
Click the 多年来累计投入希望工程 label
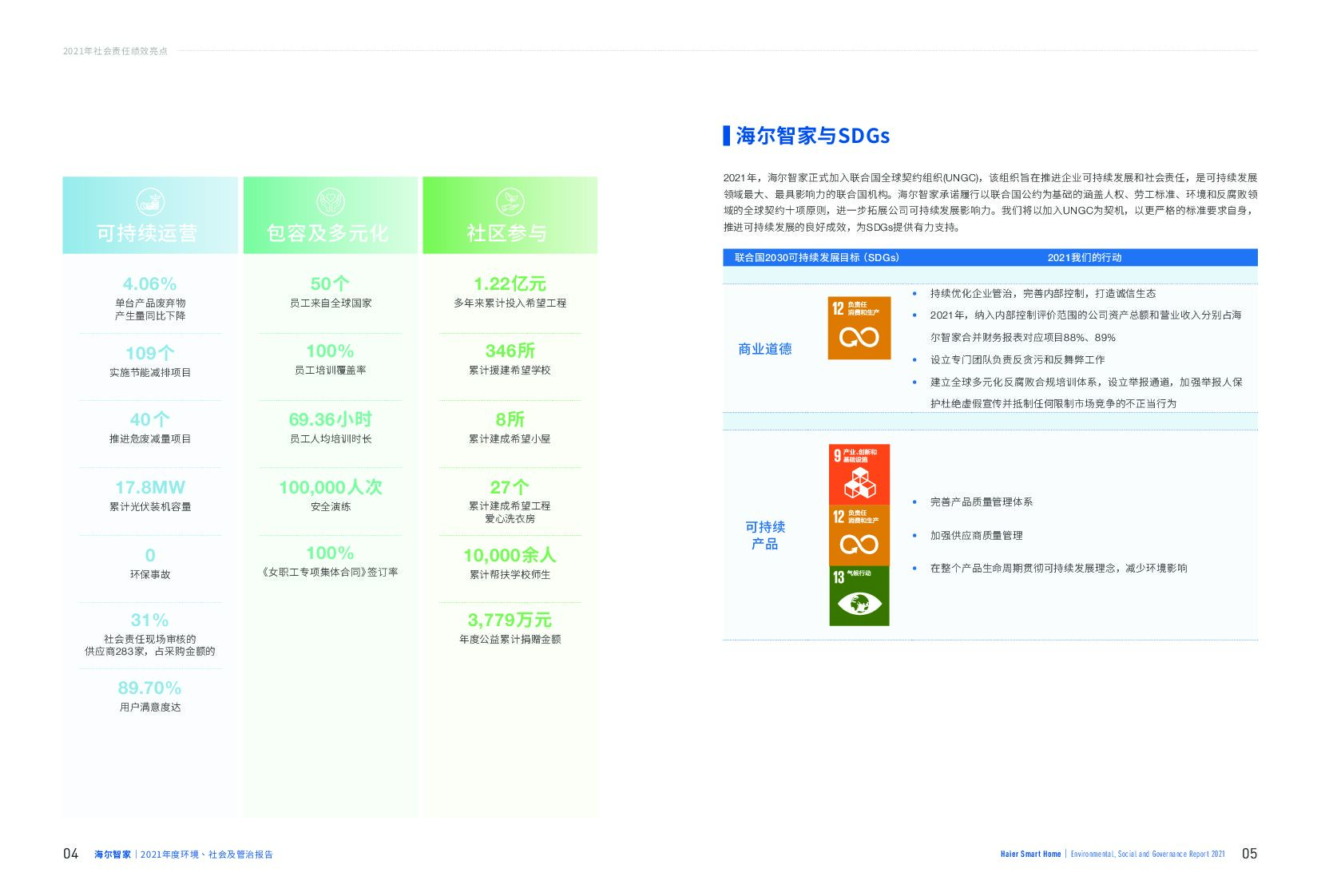(510, 303)
